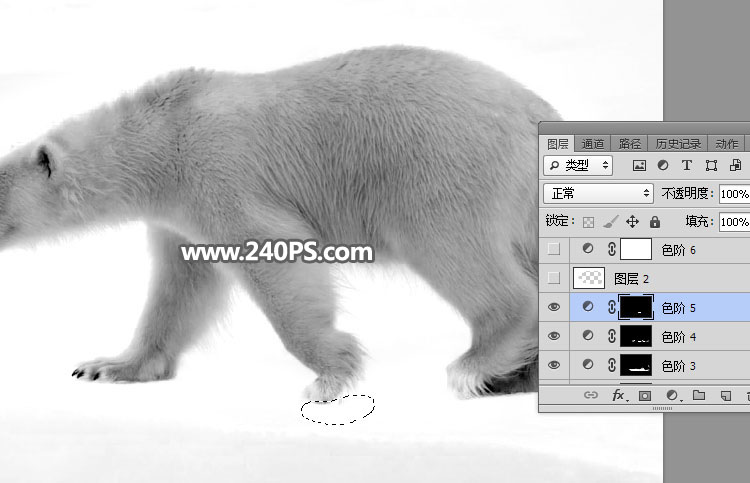Open the 历史记录 tab
Viewport: 750px width, 483px height.
[678, 144]
